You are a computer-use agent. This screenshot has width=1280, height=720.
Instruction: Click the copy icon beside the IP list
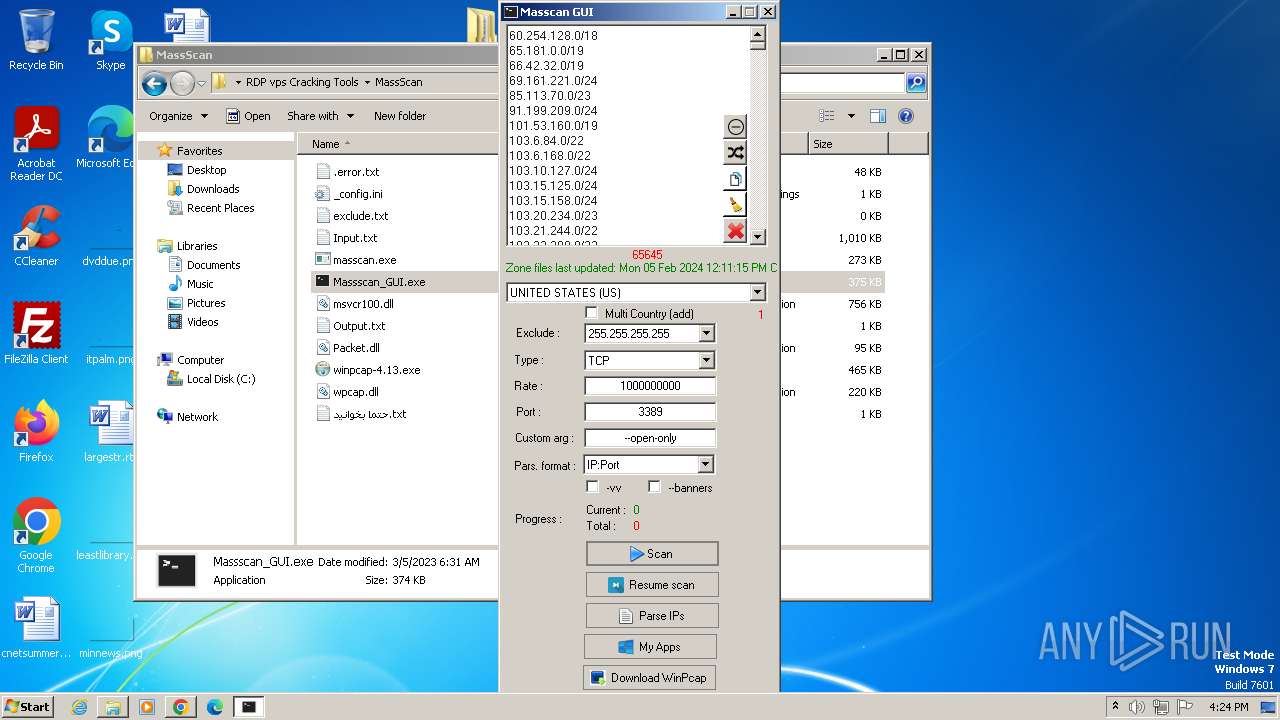click(736, 179)
